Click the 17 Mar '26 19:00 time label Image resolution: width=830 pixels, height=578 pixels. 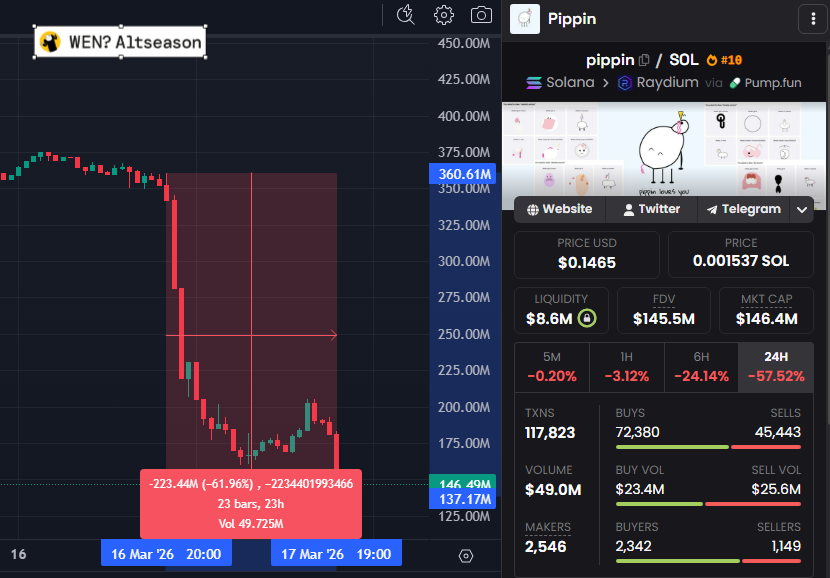point(336,554)
